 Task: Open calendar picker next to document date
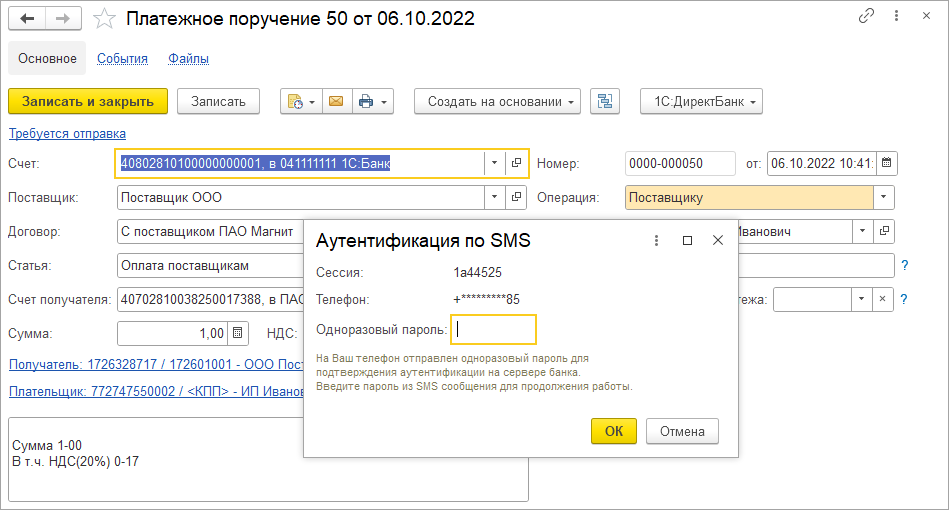(887, 163)
